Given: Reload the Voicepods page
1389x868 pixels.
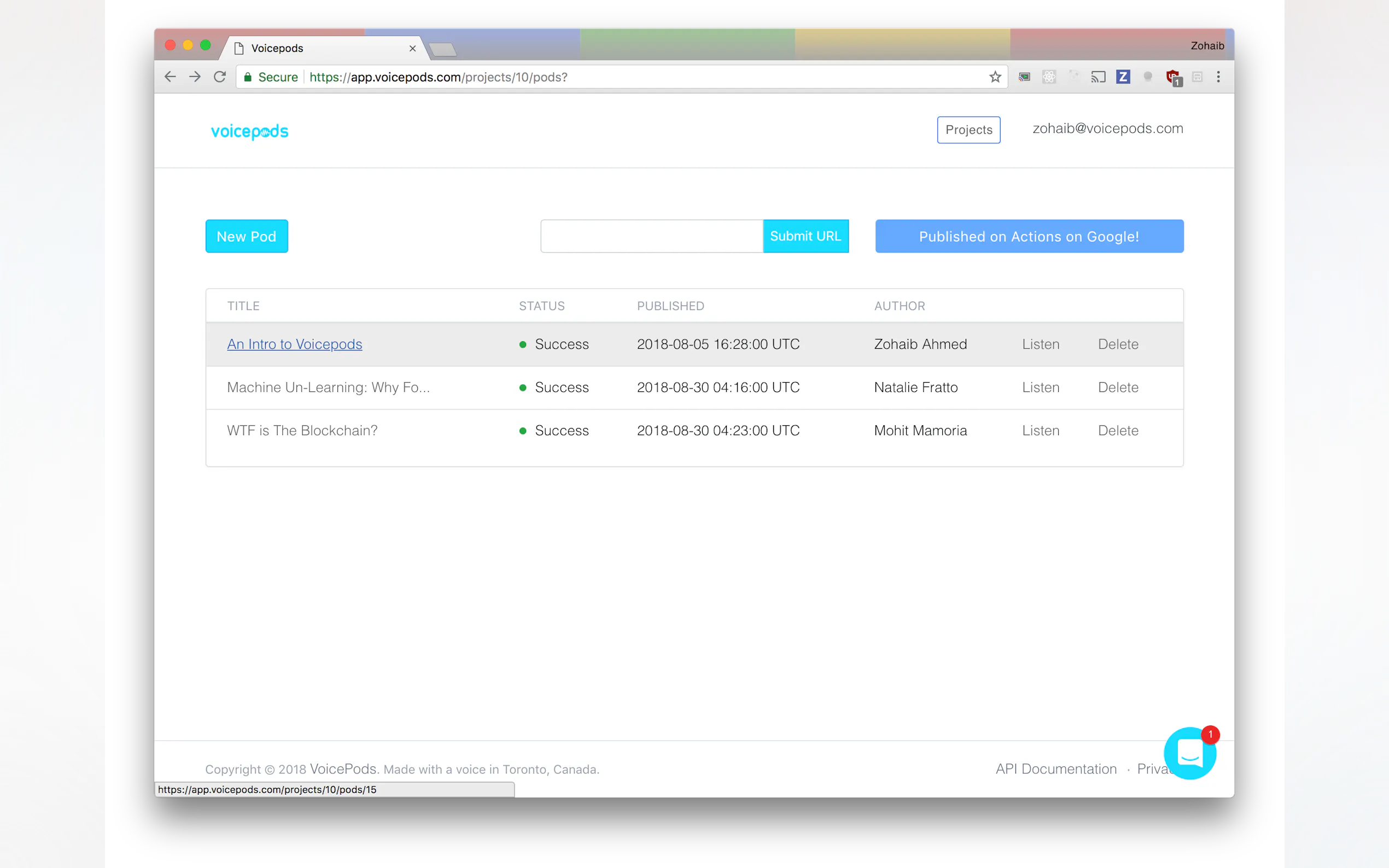Looking at the screenshot, I should coord(220,77).
